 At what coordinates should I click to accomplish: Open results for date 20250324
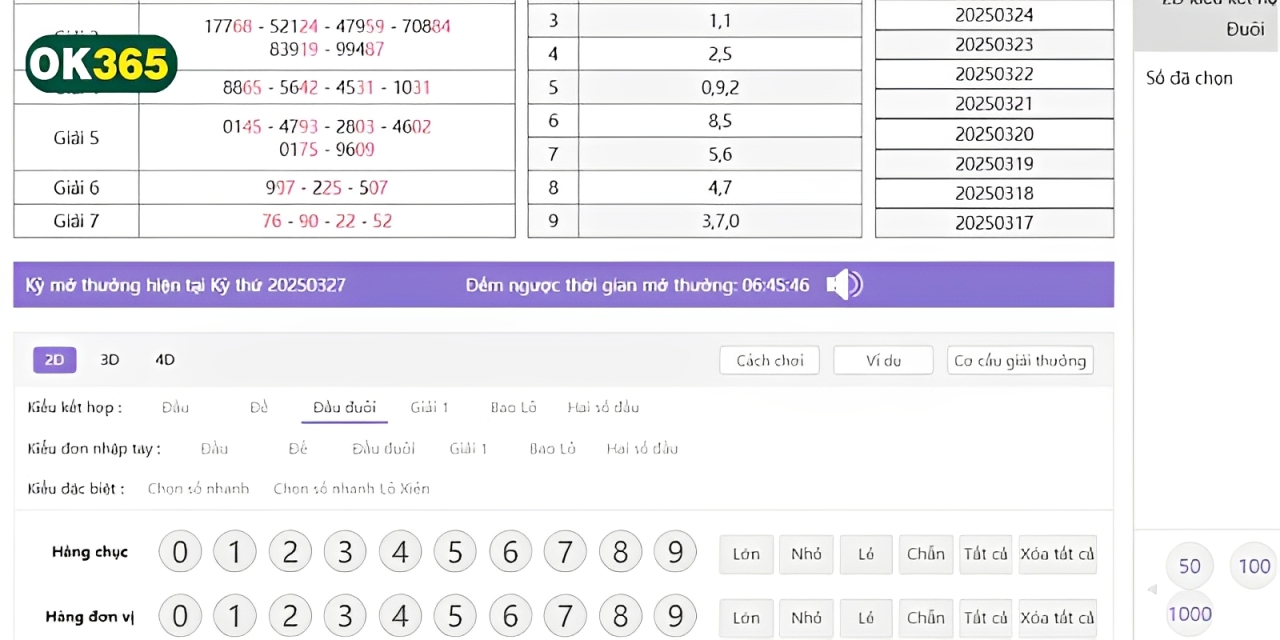pyautogui.click(x=994, y=15)
